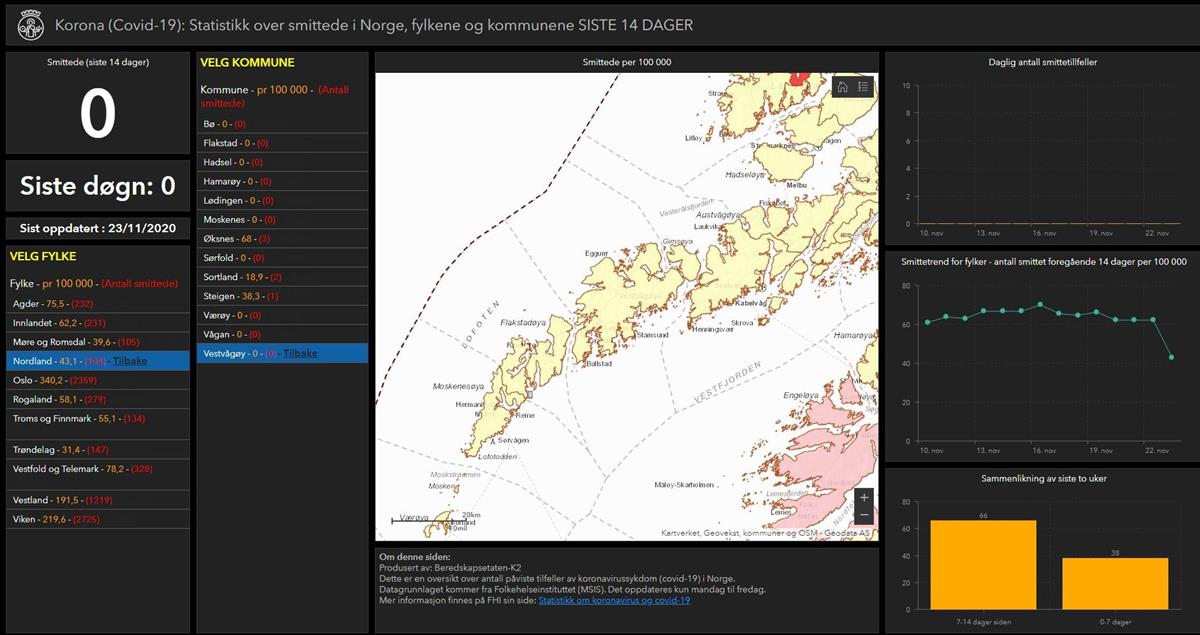This screenshot has width=1200, height=635.
Task: Select Viken county from the list
Action: click(56, 519)
